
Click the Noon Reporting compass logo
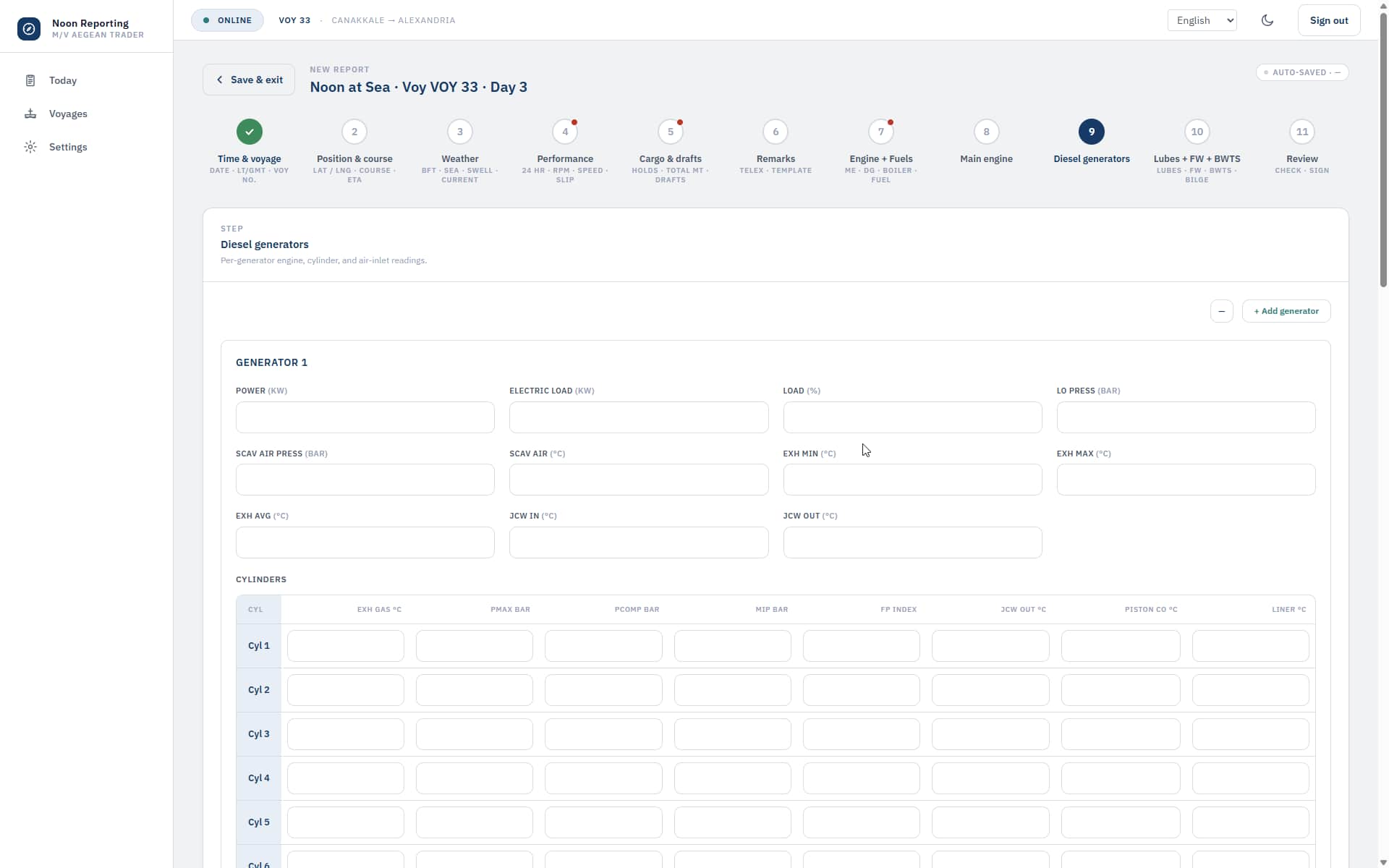coord(29,29)
